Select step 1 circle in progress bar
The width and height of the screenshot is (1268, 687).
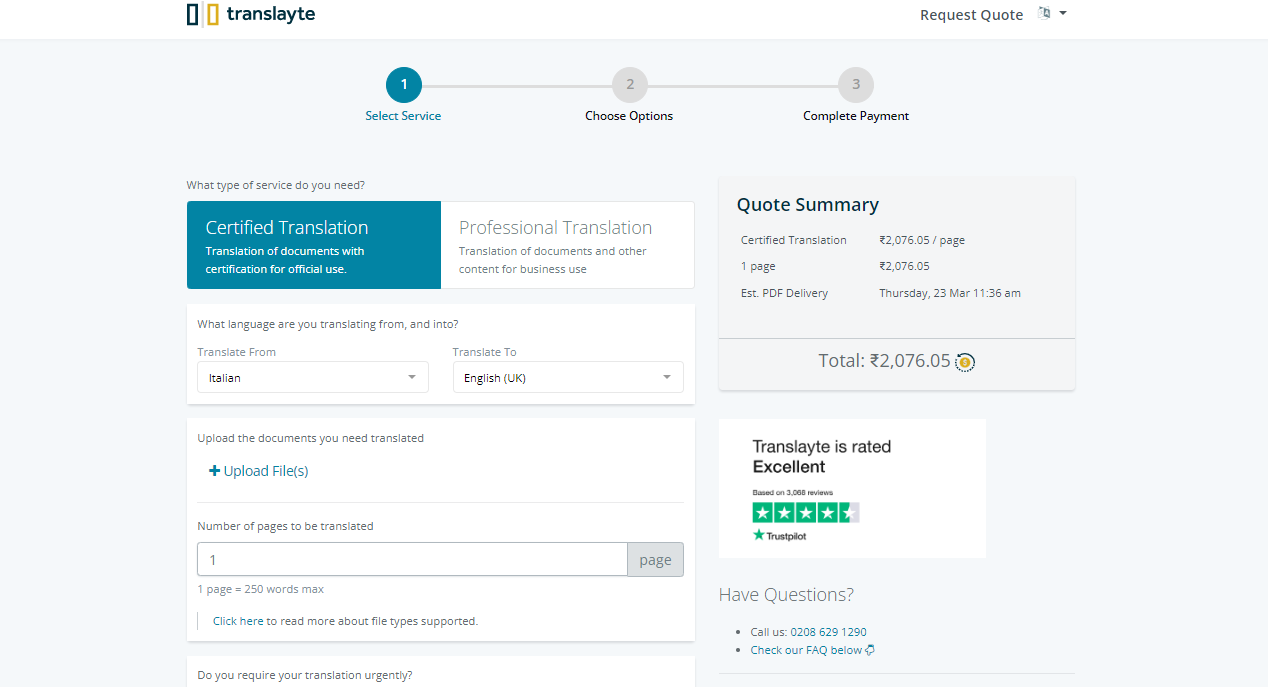(x=404, y=85)
